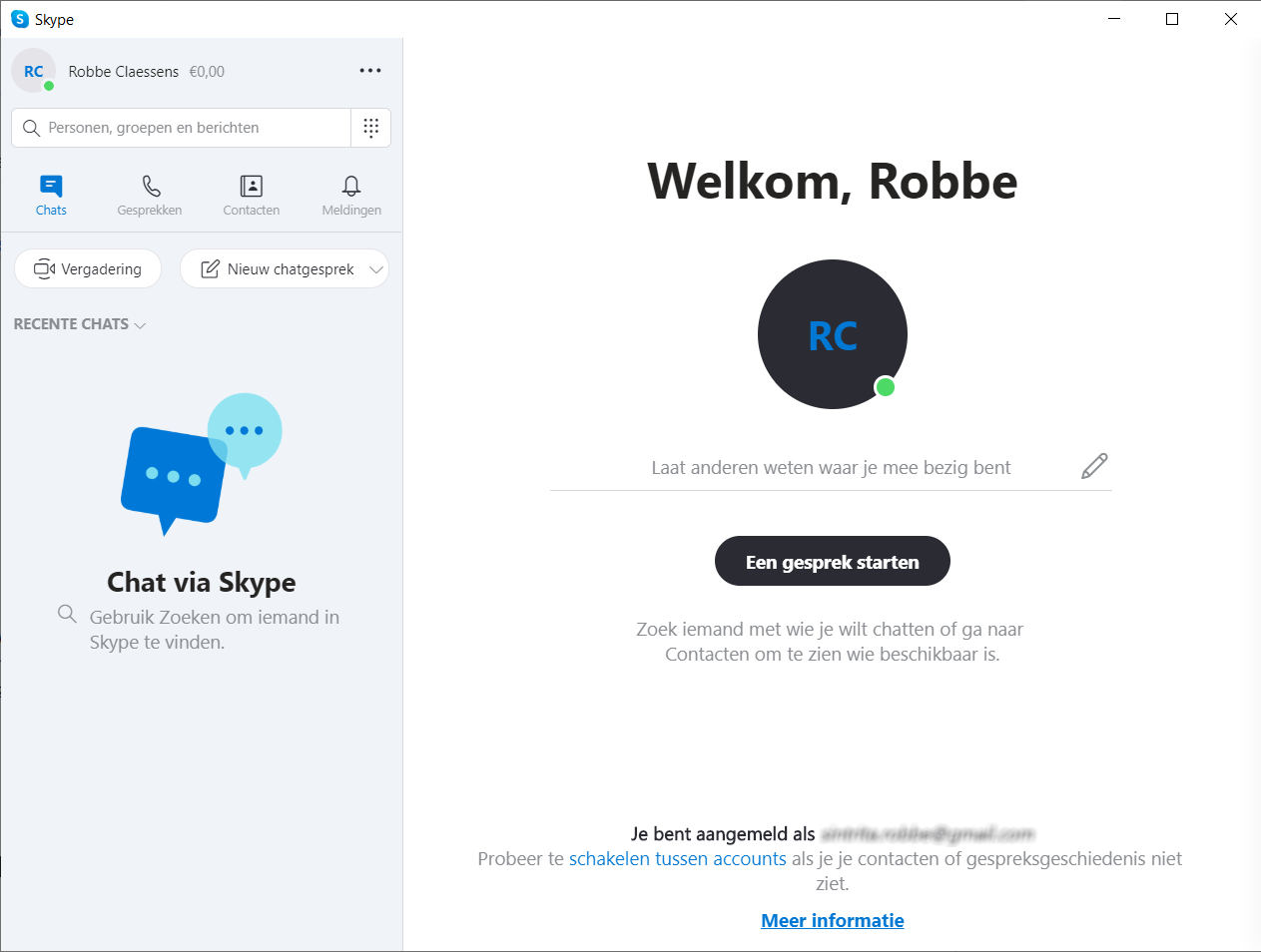Click the Nieuw chatgesprek button
This screenshot has width=1261, height=952.
click(x=279, y=268)
